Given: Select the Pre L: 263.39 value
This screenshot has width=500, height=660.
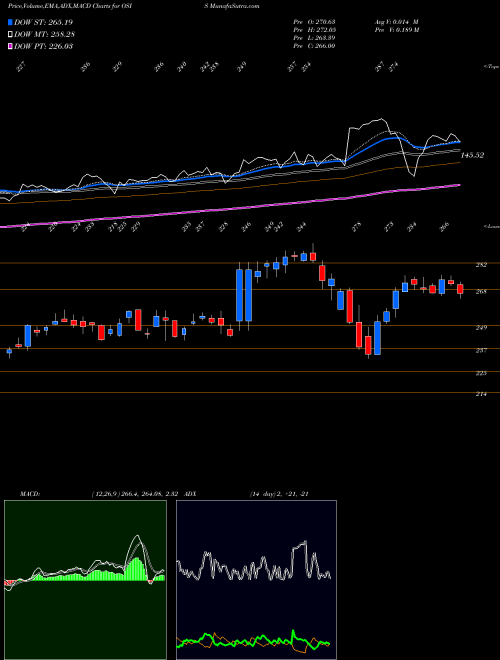Looking at the screenshot, I should tap(314, 38).
